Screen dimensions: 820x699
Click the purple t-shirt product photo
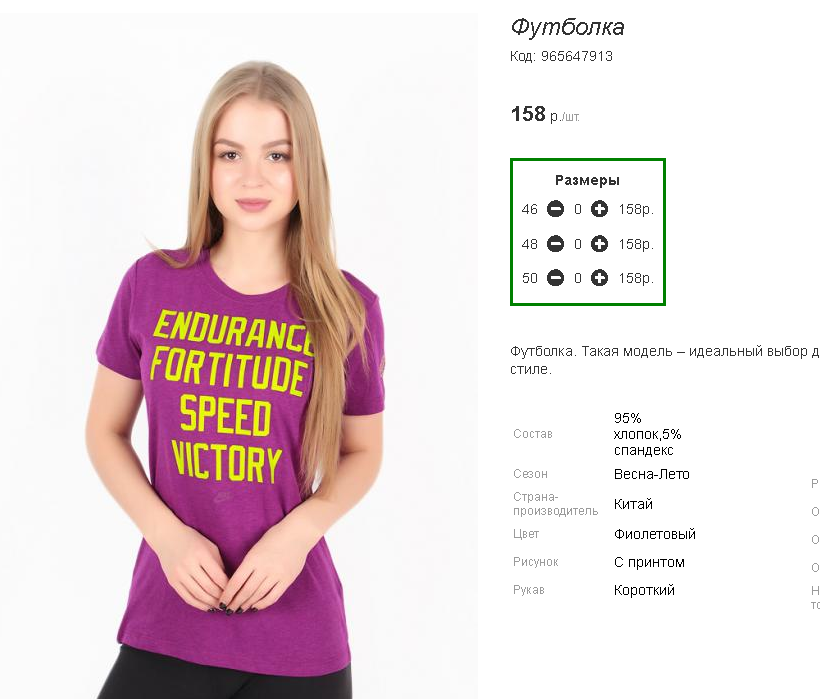(x=238, y=356)
